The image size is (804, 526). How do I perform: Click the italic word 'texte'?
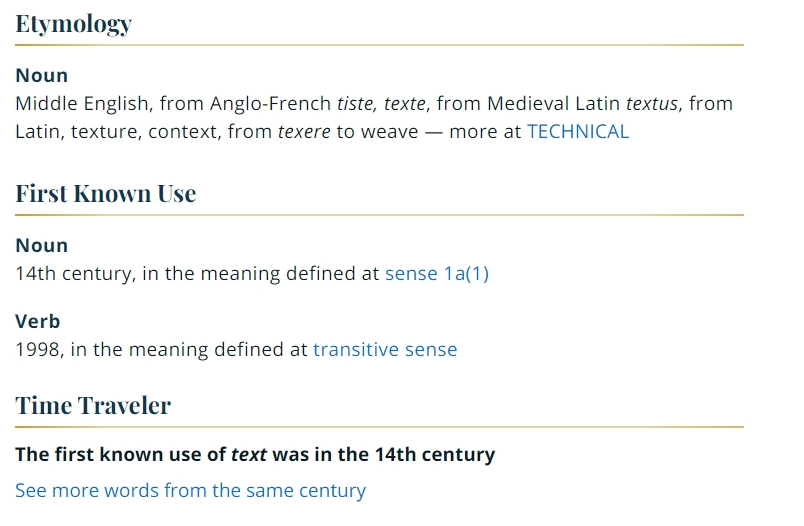(405, 104)
